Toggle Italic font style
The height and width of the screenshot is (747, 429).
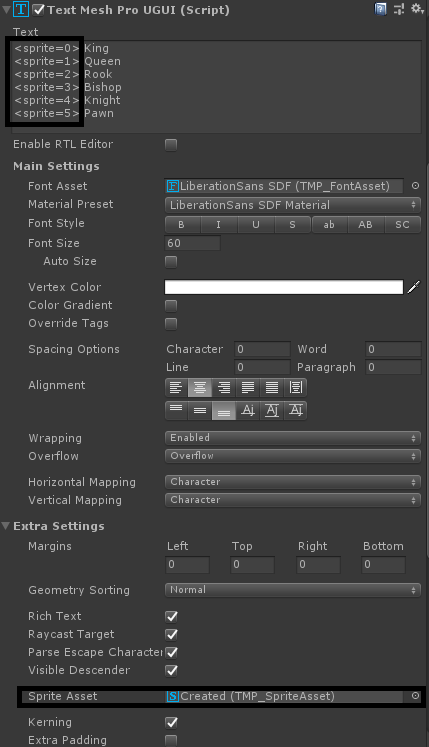click(219, 224)
